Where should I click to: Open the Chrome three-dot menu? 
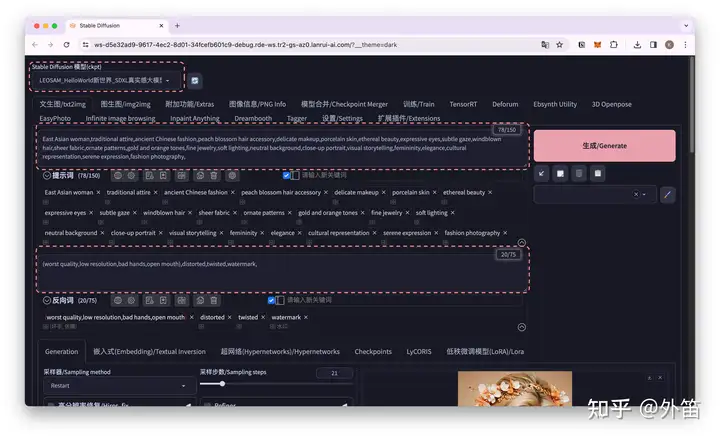(686, 45)
